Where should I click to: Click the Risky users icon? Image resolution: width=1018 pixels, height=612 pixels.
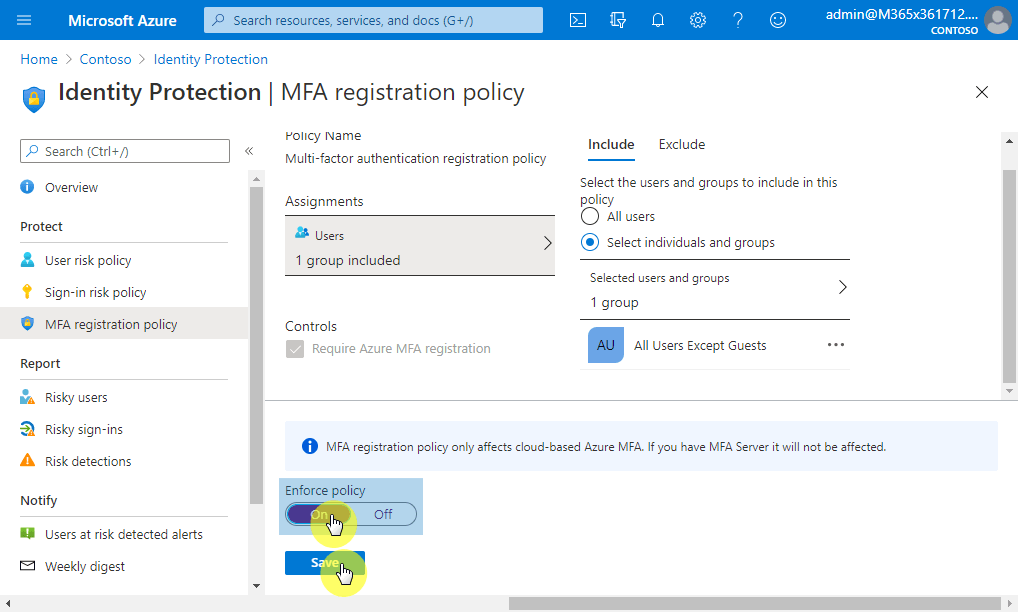click(27, 397)
